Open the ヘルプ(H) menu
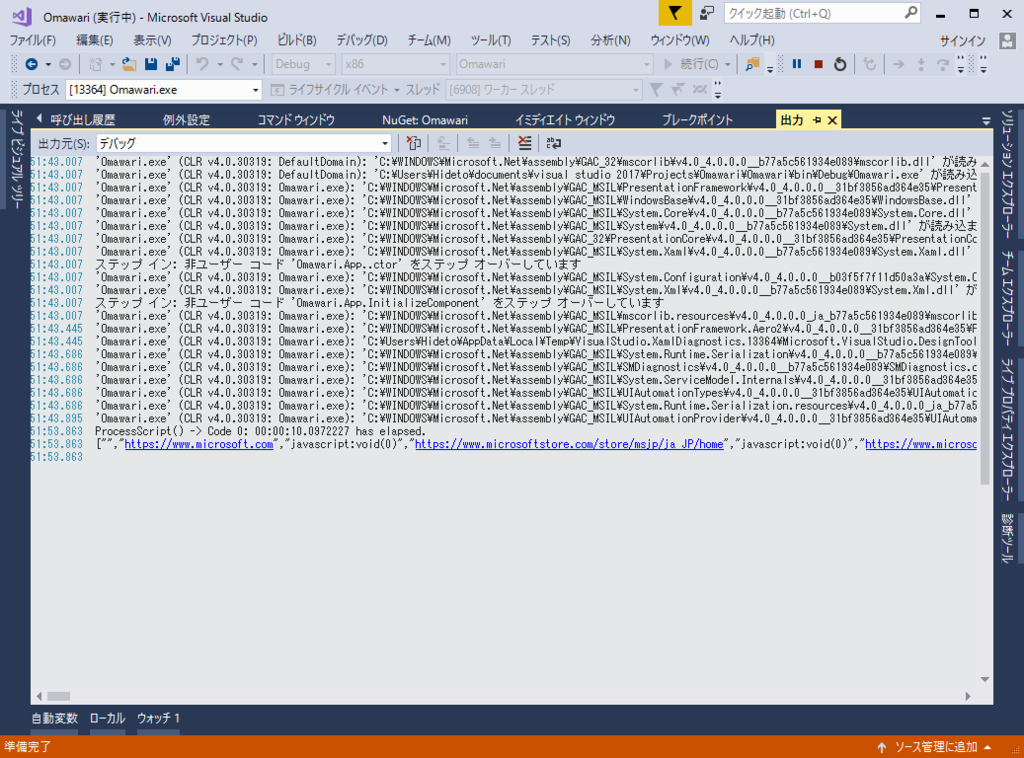This screenshot has height=758, width=1024. pyautogui.click(x=752, y=40)
